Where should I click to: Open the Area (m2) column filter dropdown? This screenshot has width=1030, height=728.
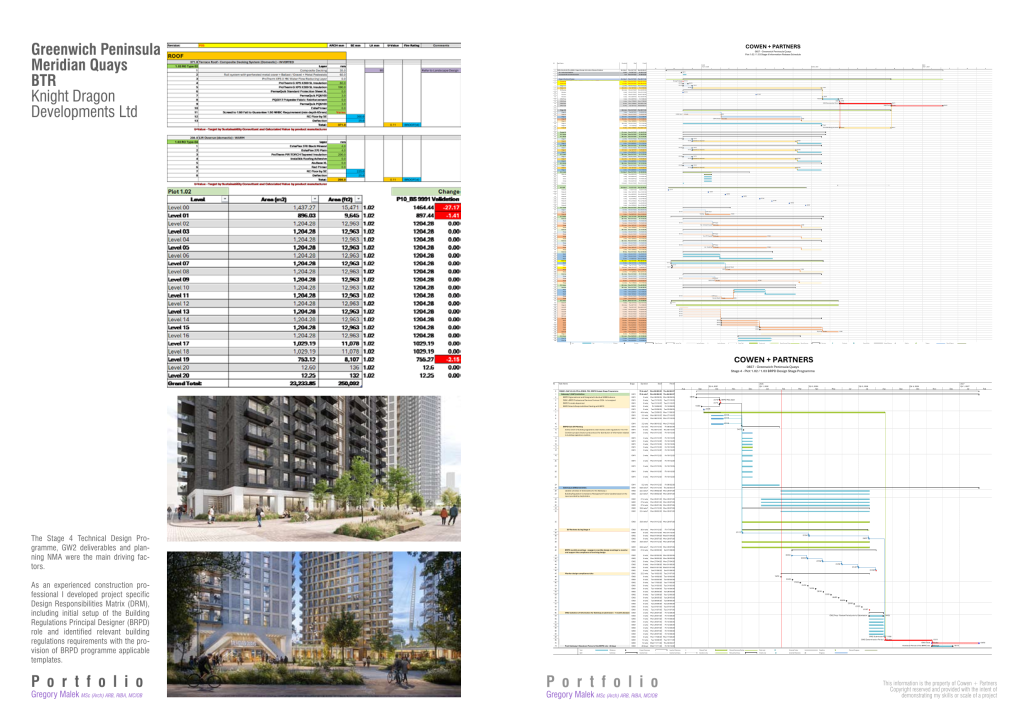coord(315,199)
